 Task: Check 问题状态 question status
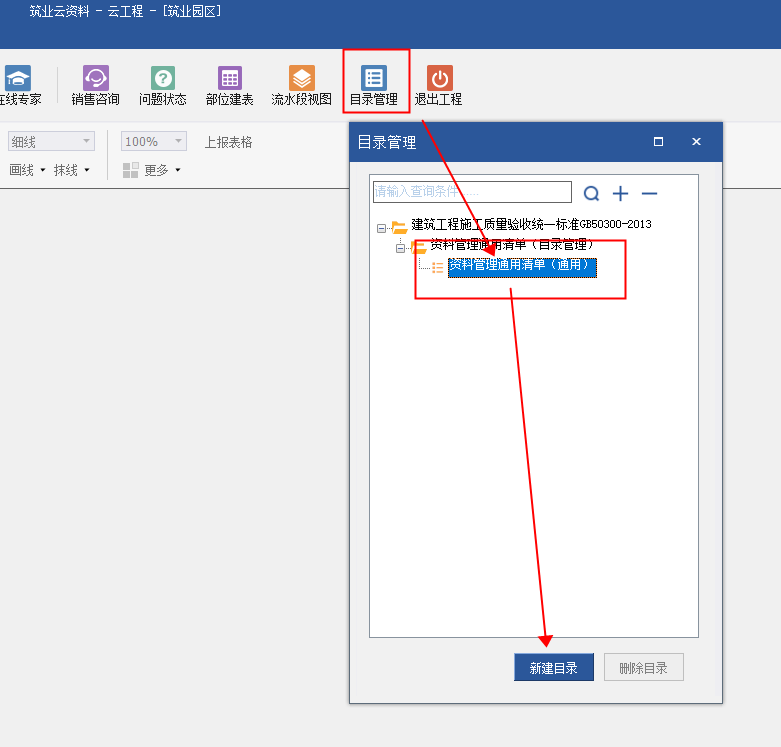pyautogui.click(x=163, y=86)
